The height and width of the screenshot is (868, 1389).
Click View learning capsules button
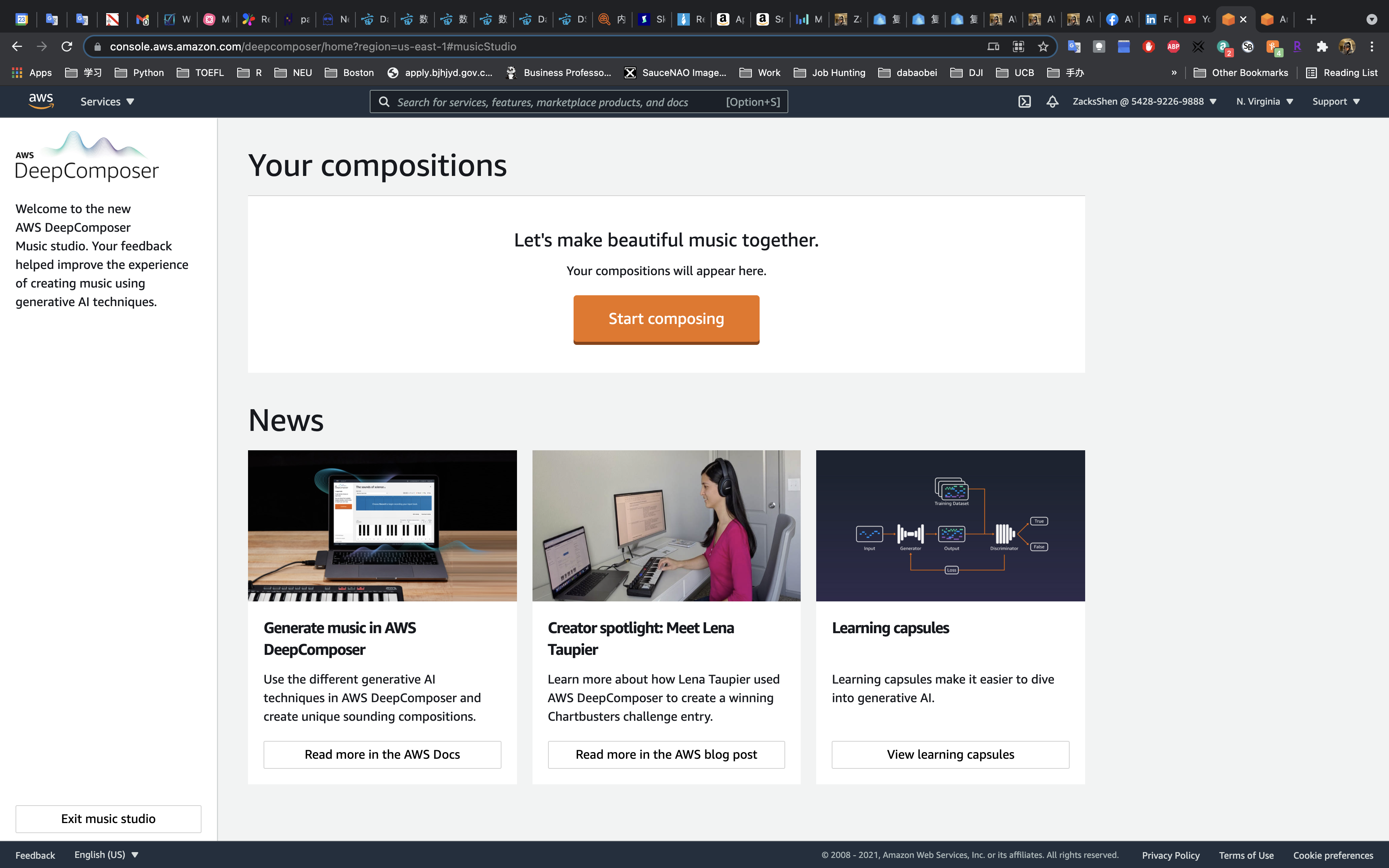tap(950, 754)
